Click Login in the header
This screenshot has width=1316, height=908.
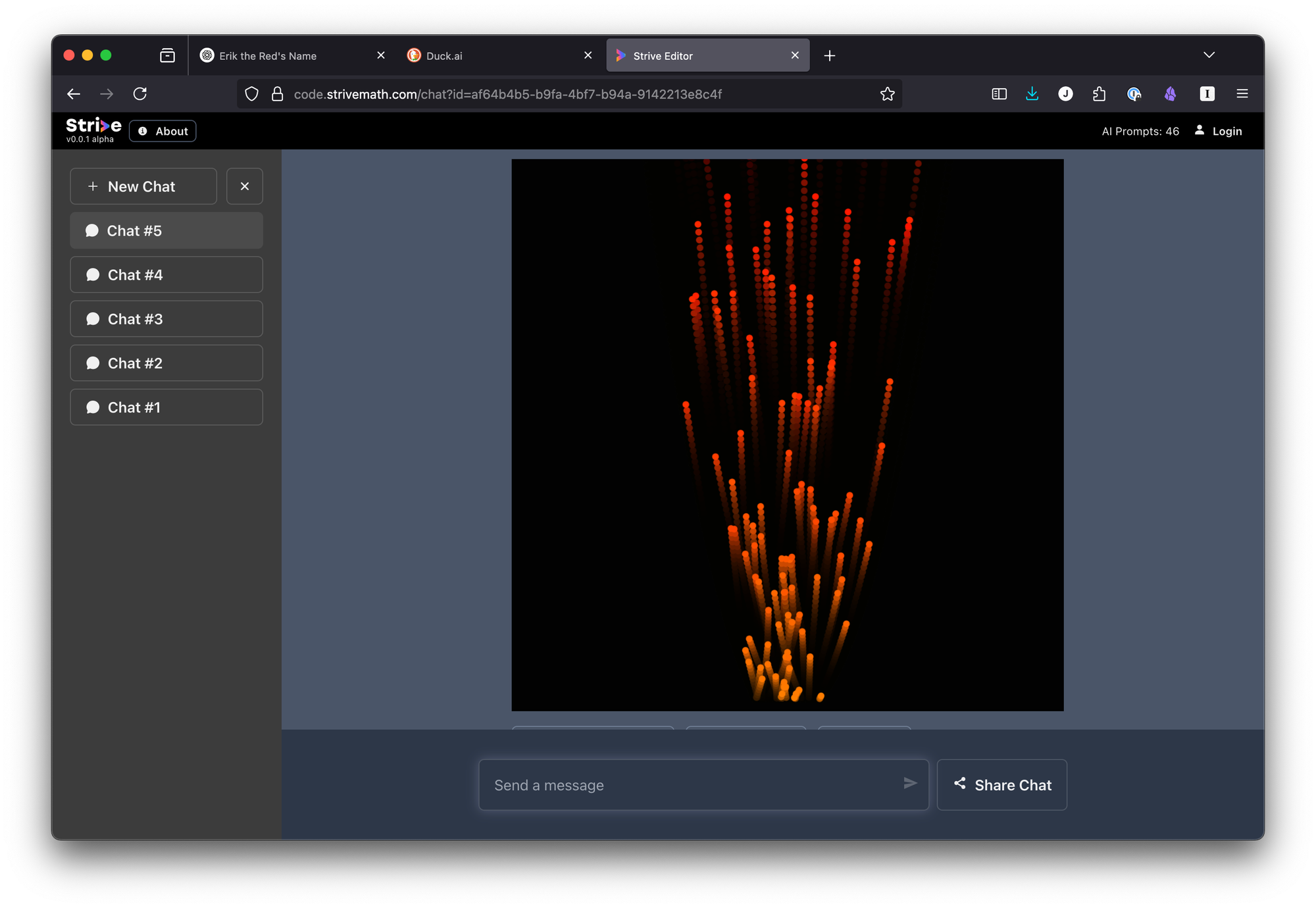coord(1219,131)
